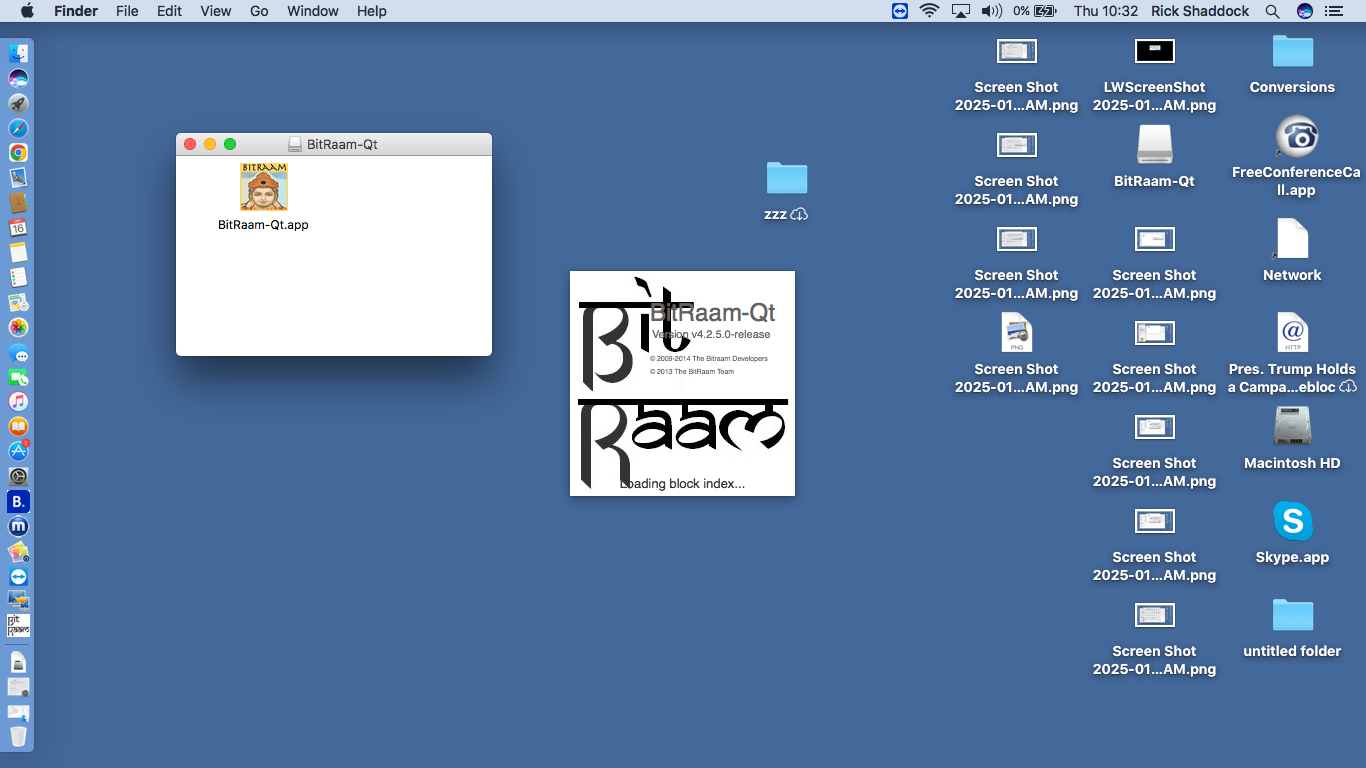Click Finder icon in the dock

(18, 54)
